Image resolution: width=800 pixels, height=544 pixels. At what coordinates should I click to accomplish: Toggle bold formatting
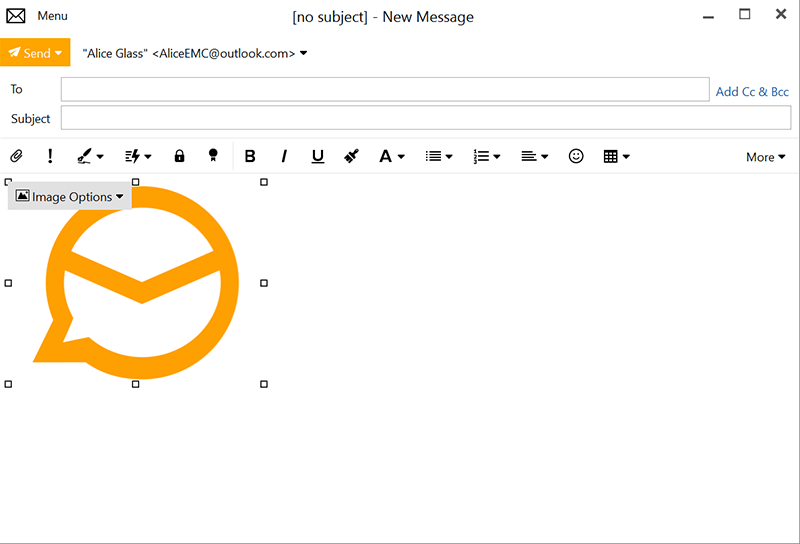249,156
